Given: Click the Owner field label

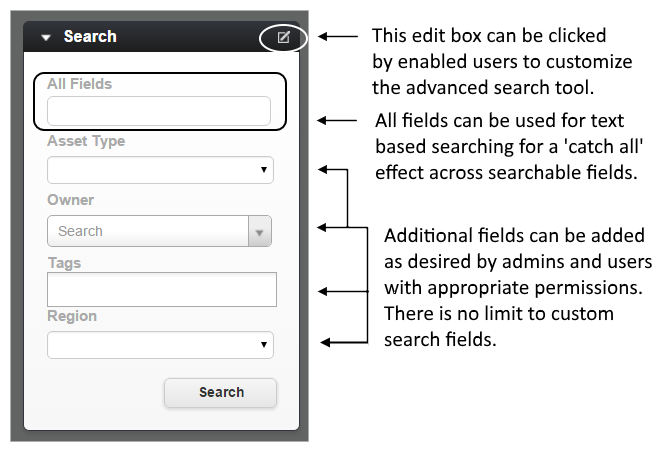Looking at the screenshot, I should click(71, 200).
